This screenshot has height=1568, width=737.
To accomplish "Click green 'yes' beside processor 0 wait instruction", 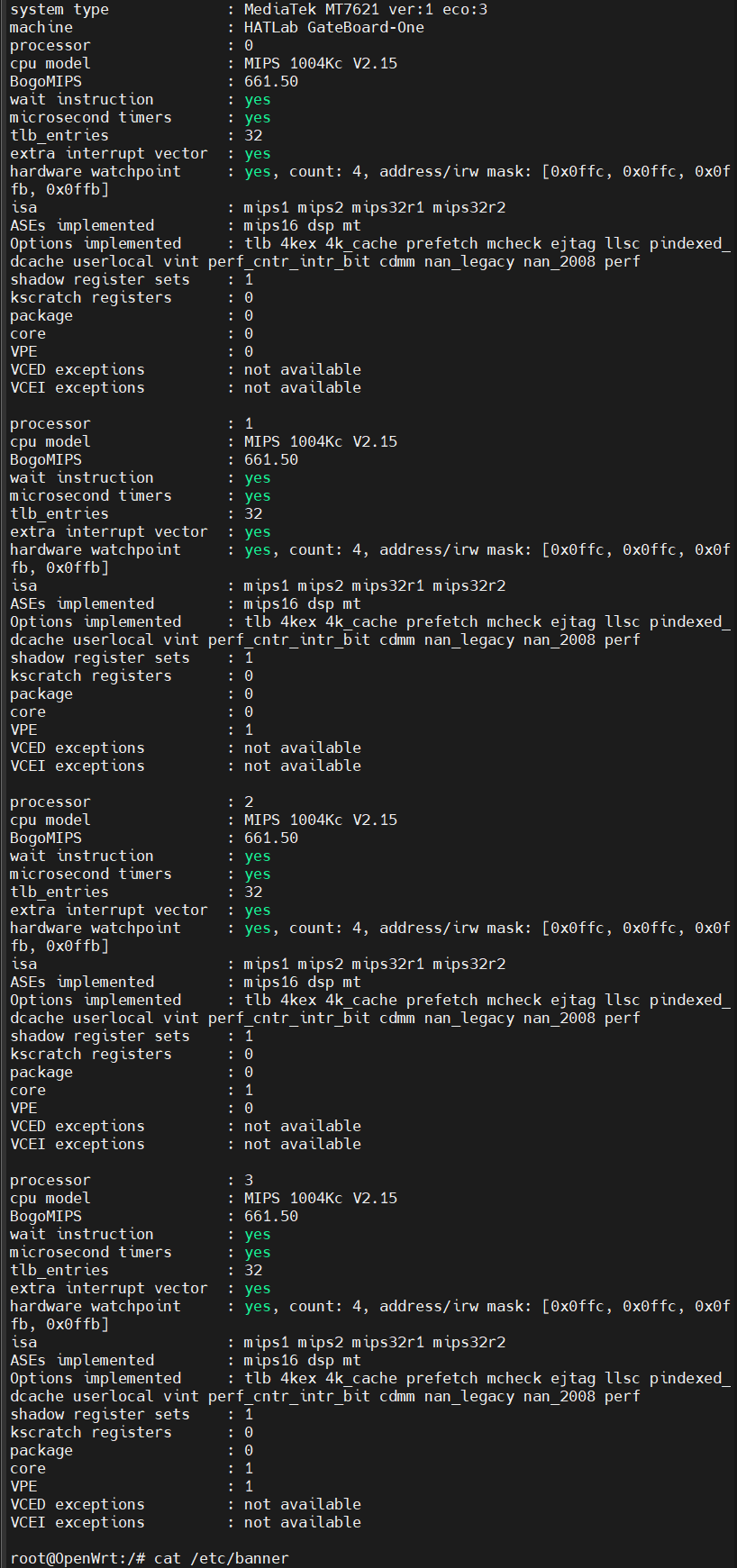I will tap(257, 99).
